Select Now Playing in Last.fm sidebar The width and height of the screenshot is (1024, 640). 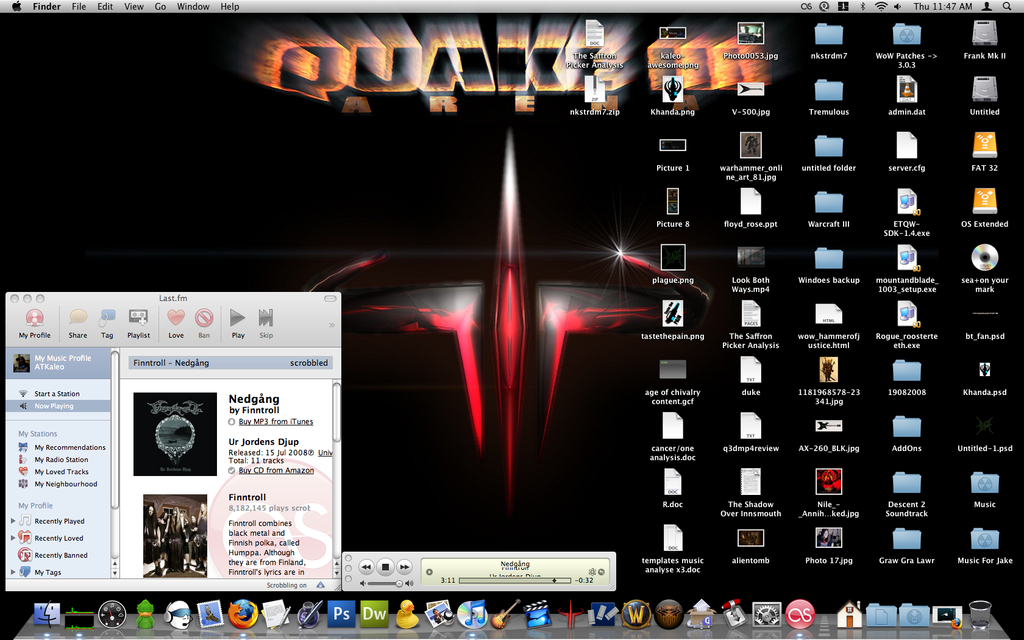(58, 406)
